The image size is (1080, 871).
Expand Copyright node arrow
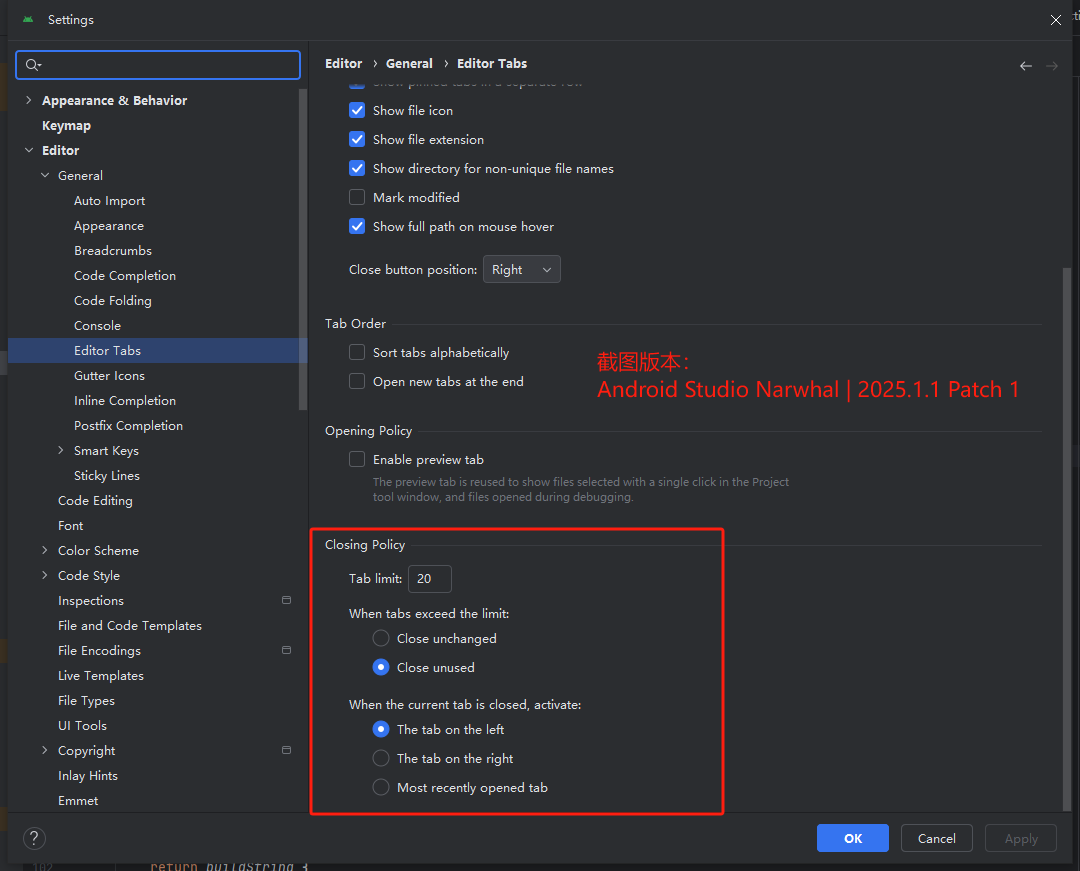[x=45, y=750]
